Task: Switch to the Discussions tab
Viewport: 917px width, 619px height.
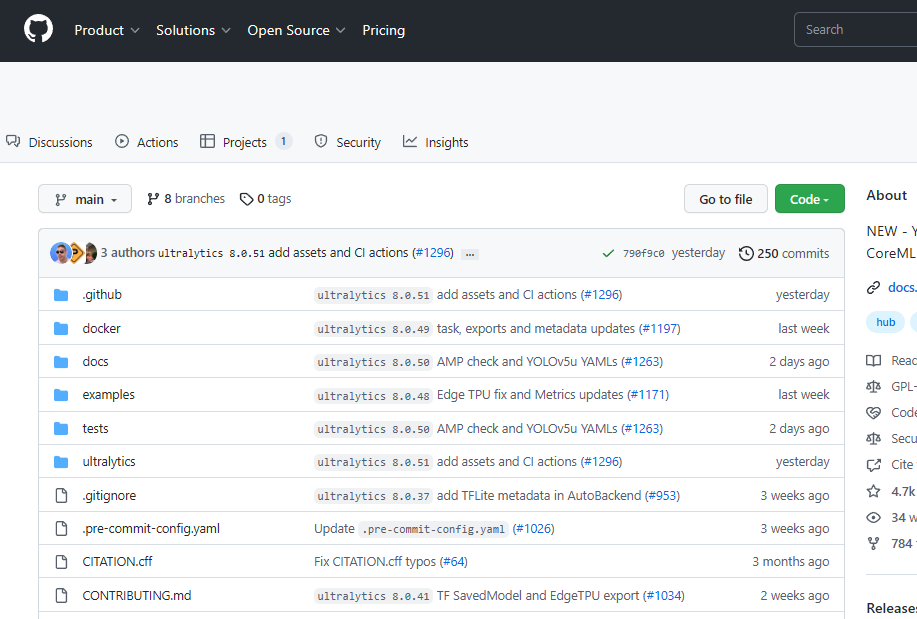Action: [x=49, y=142]
